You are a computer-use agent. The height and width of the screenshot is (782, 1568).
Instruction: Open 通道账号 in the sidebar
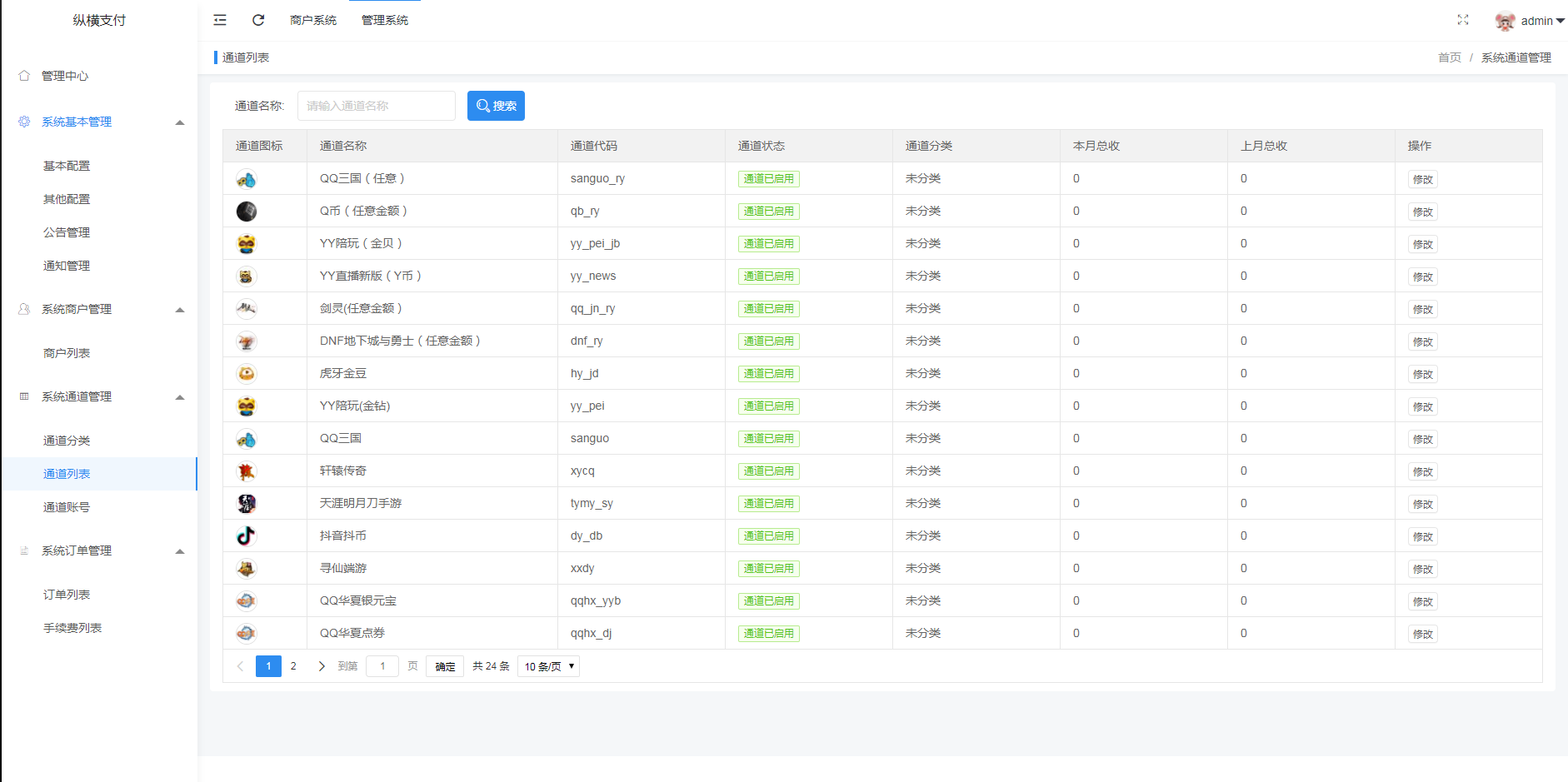tap(67, 507)
